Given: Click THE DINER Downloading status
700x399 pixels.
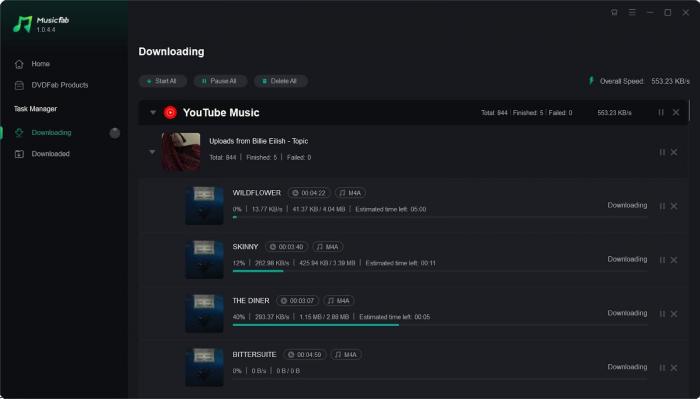Looking at the screenshot, I should pyautogui.click(x=627, y=313).
